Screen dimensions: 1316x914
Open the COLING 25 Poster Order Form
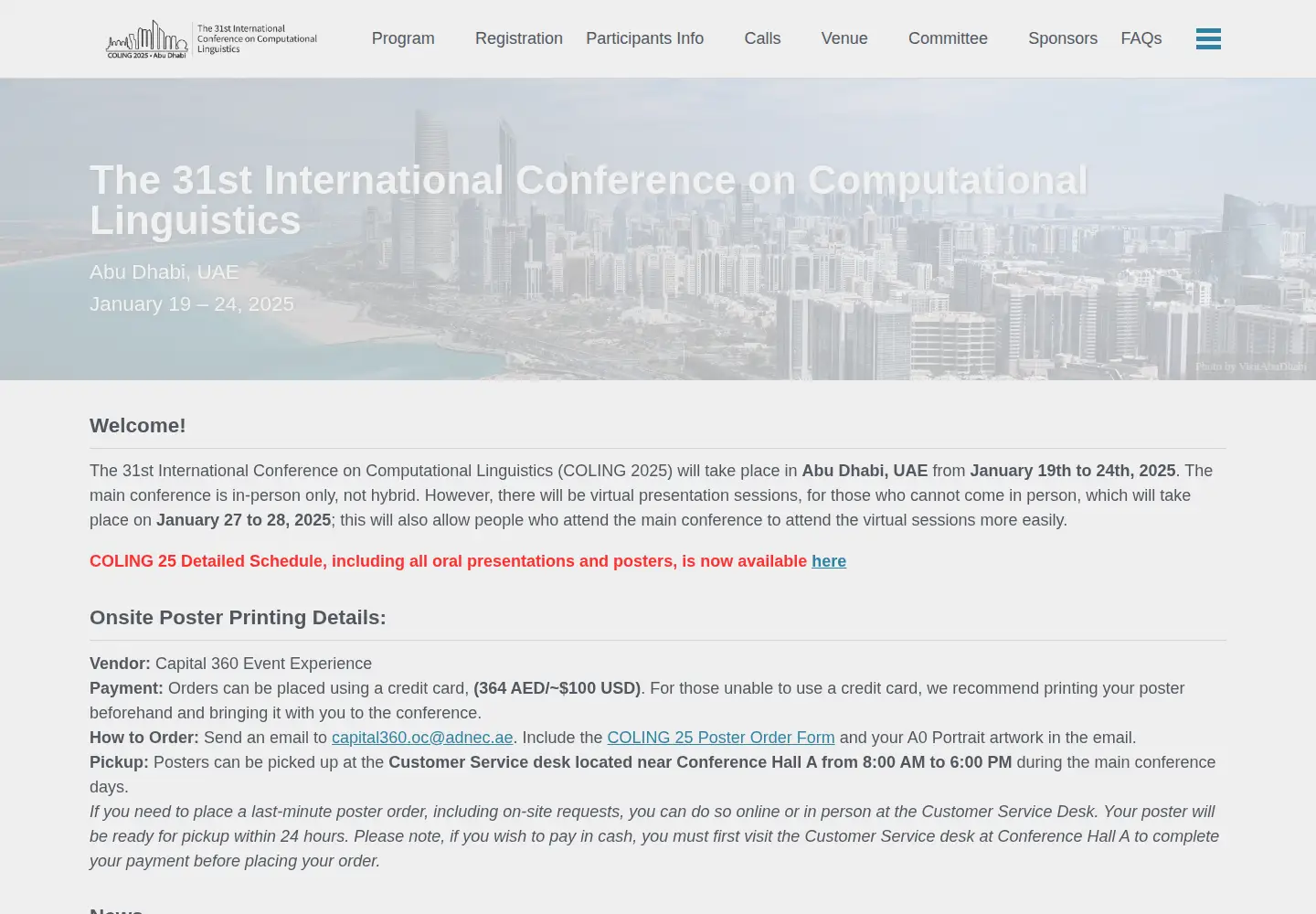tap(721, 738)
